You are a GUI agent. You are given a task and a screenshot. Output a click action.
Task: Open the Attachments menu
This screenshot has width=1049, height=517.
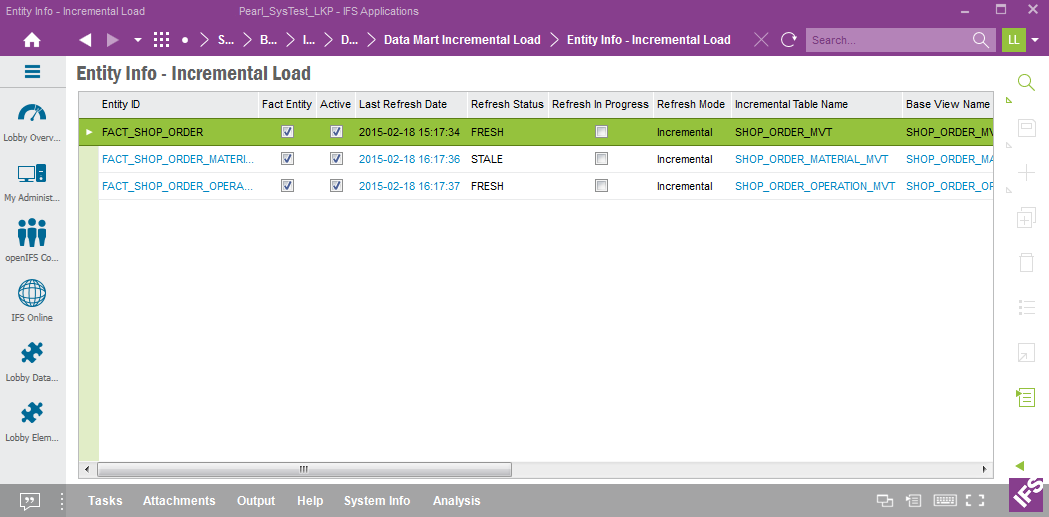pyautogui.click(x=179, y=501)
